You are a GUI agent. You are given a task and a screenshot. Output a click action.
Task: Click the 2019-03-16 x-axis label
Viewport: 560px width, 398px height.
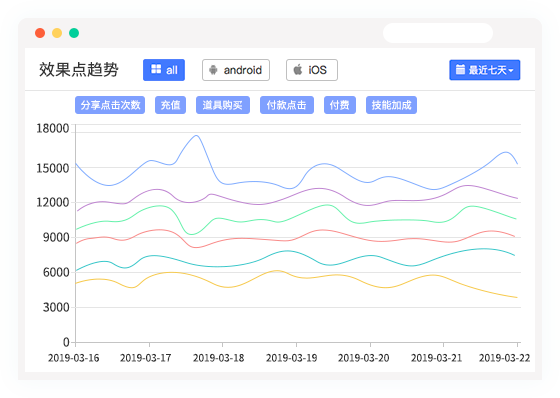click(x=74, y=358)
